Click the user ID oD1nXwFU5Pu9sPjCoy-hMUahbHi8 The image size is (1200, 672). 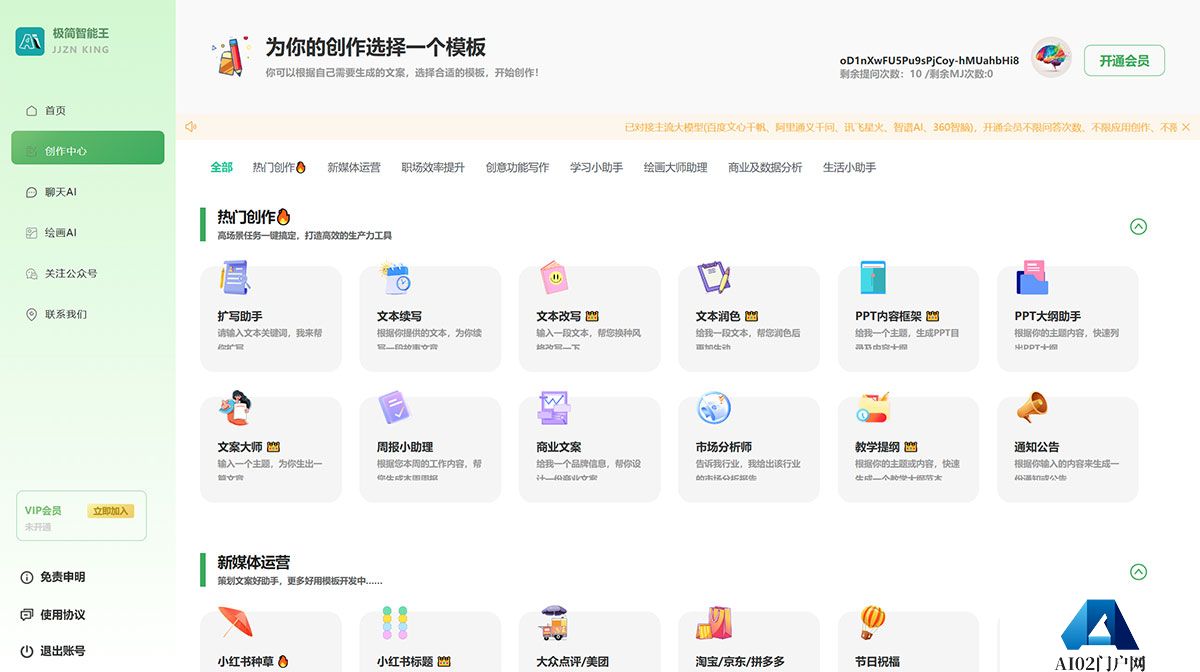[x=929, y=60]
